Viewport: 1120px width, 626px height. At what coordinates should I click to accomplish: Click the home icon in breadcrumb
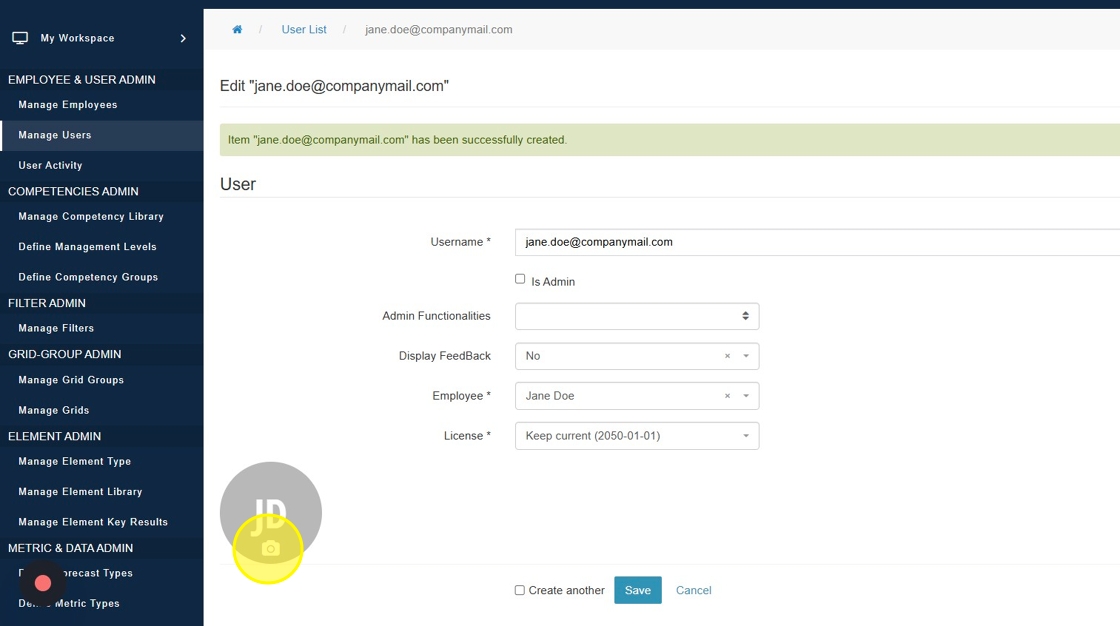point(237,30)
